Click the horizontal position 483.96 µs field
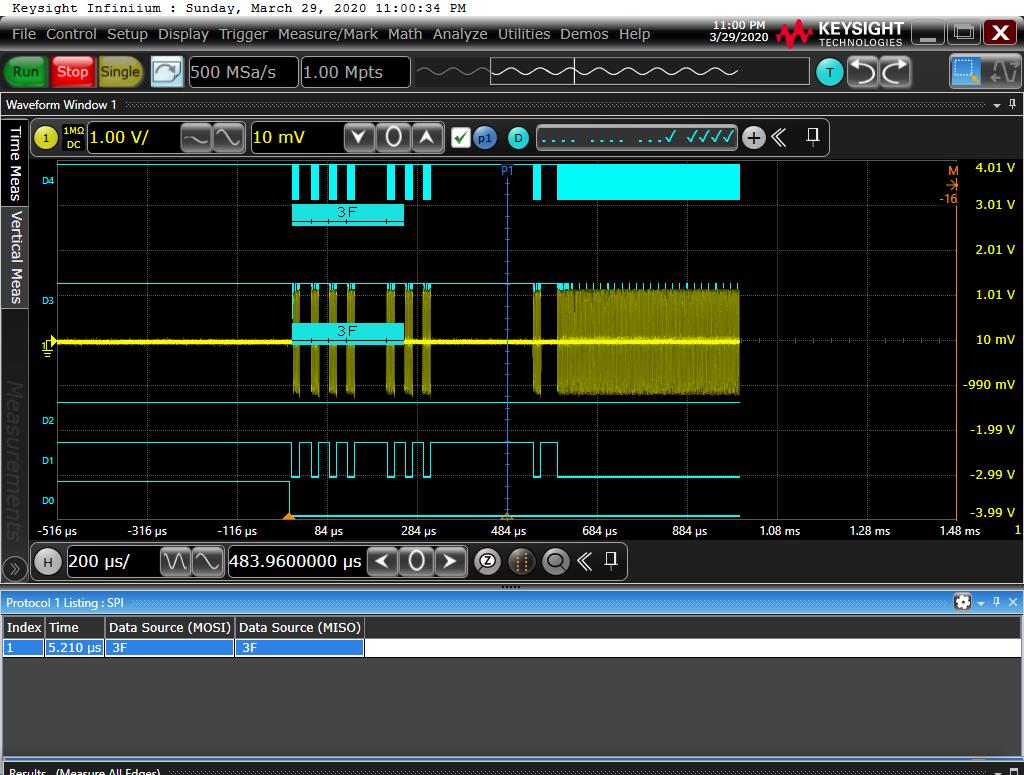This screenshot has width=1024, height=775. [295, 561]
